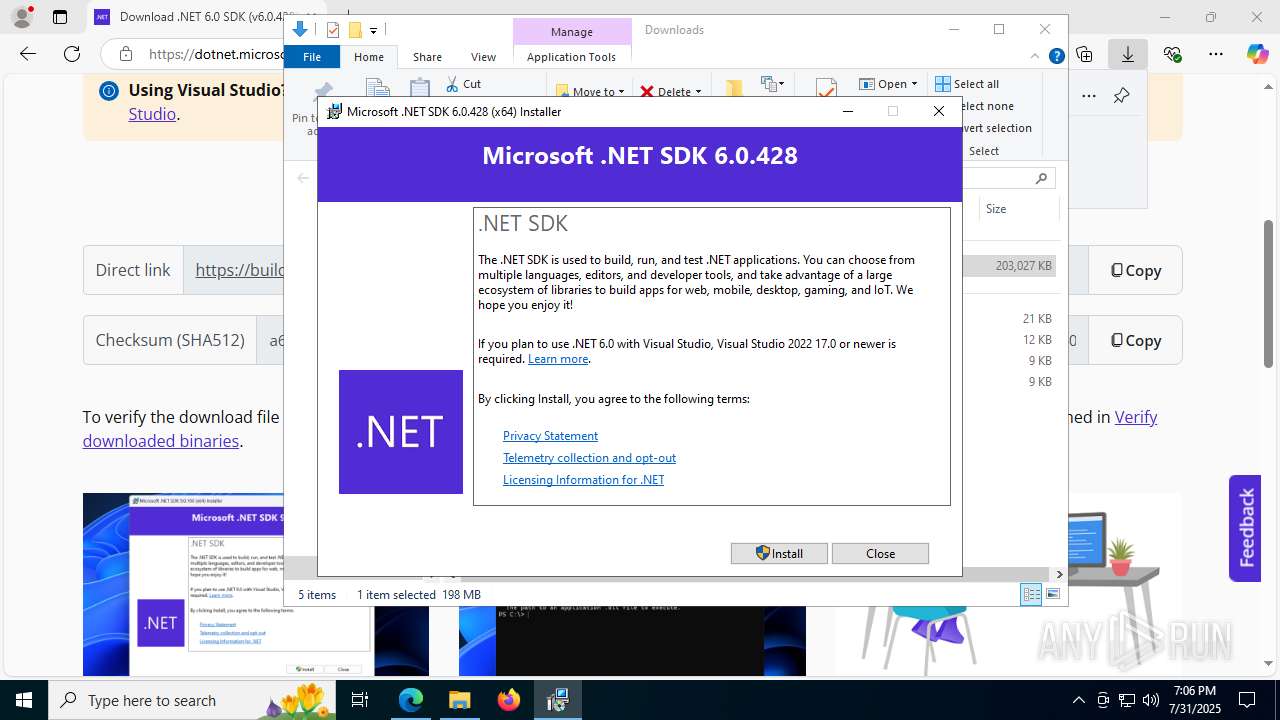1280x720 pixels.
Task: Switch Explorer to Details view icon
Action: (x=1031, y=595)
